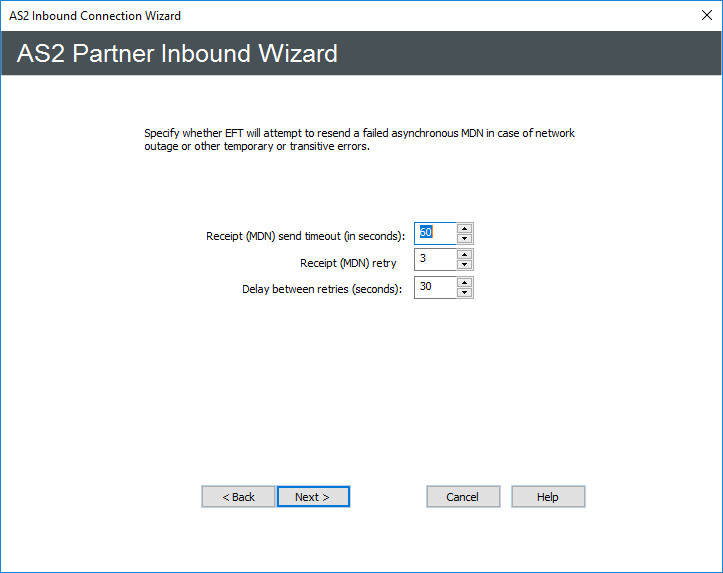Screen dimensions: 723x573
Task: Lower delay between retries using down arrow
Action: click(464, 293)
